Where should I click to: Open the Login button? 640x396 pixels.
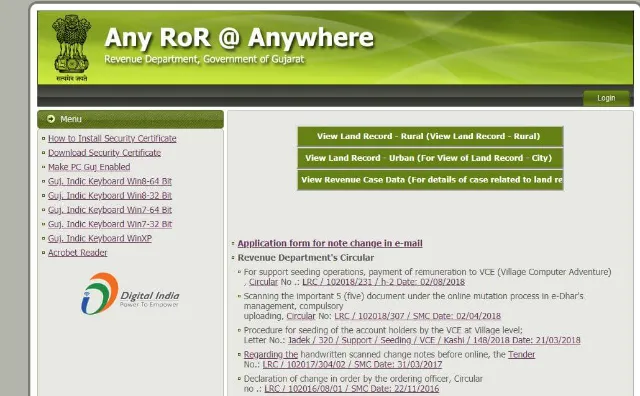pyautogui.click(x=606, y=98)
